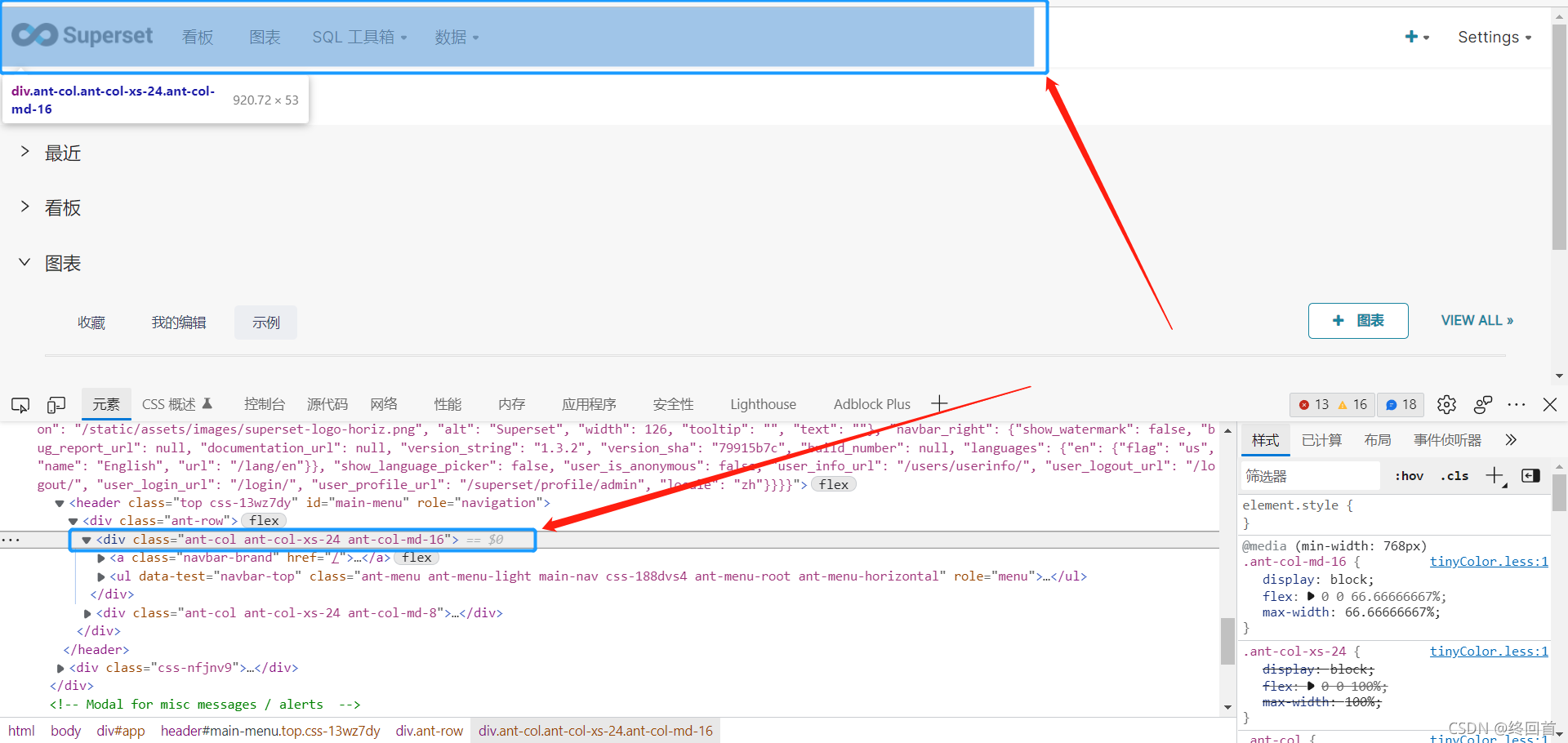
Task: Select the 我的编辑 tab
Action: point(179,323)
